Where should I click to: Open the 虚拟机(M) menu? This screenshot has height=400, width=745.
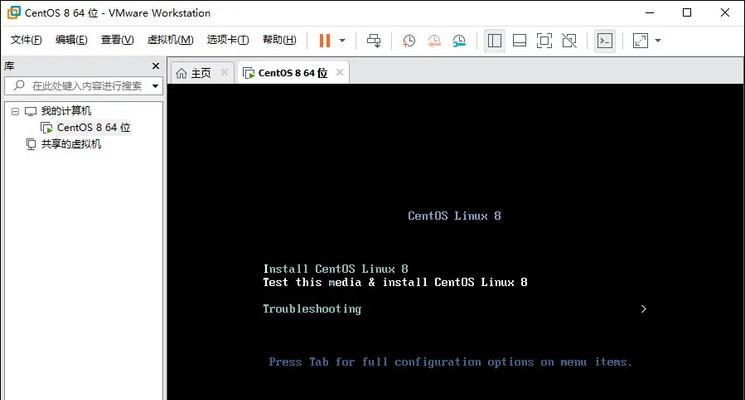tap(170, 40)
